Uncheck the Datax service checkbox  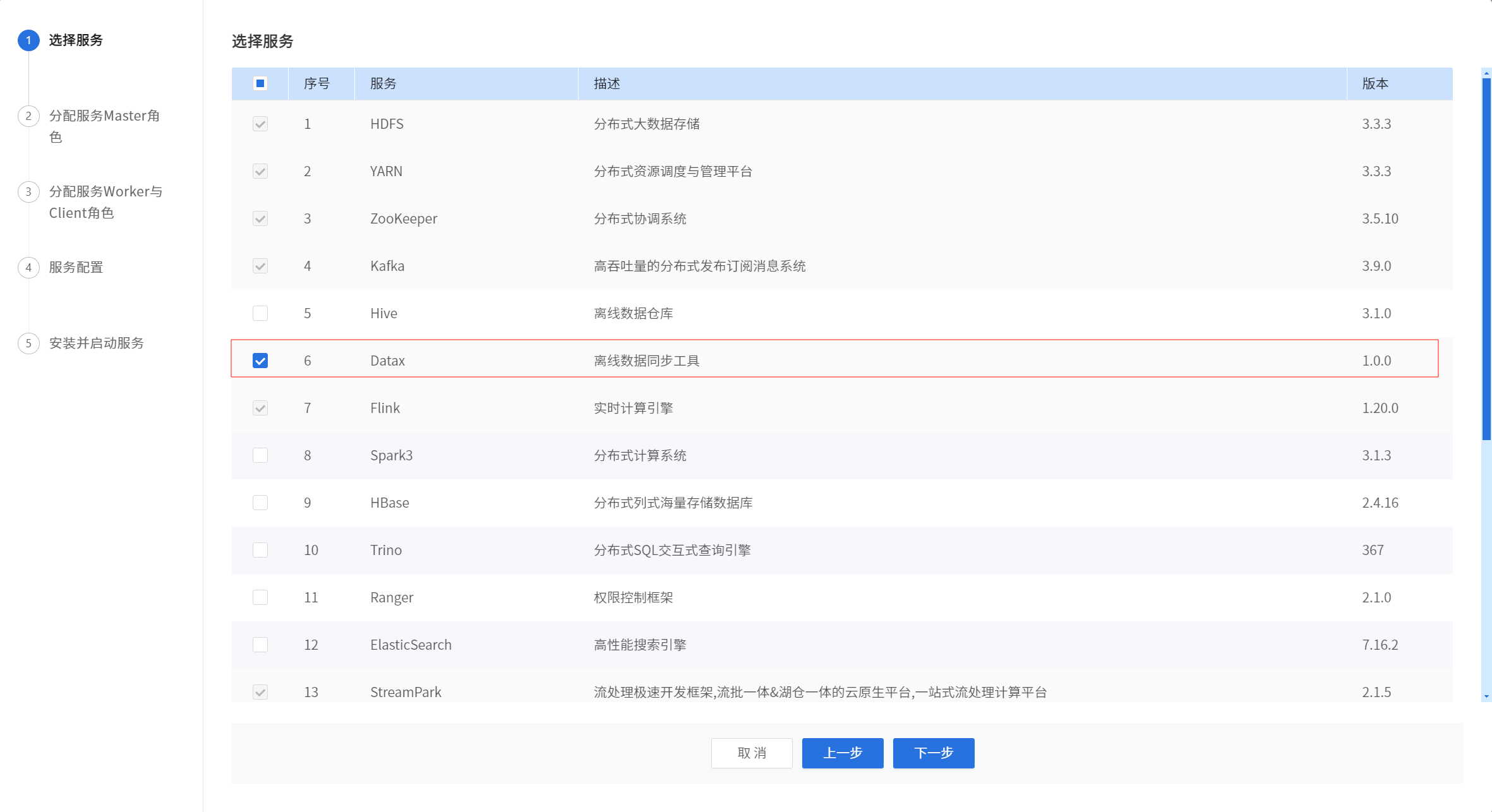pos(260,361)
